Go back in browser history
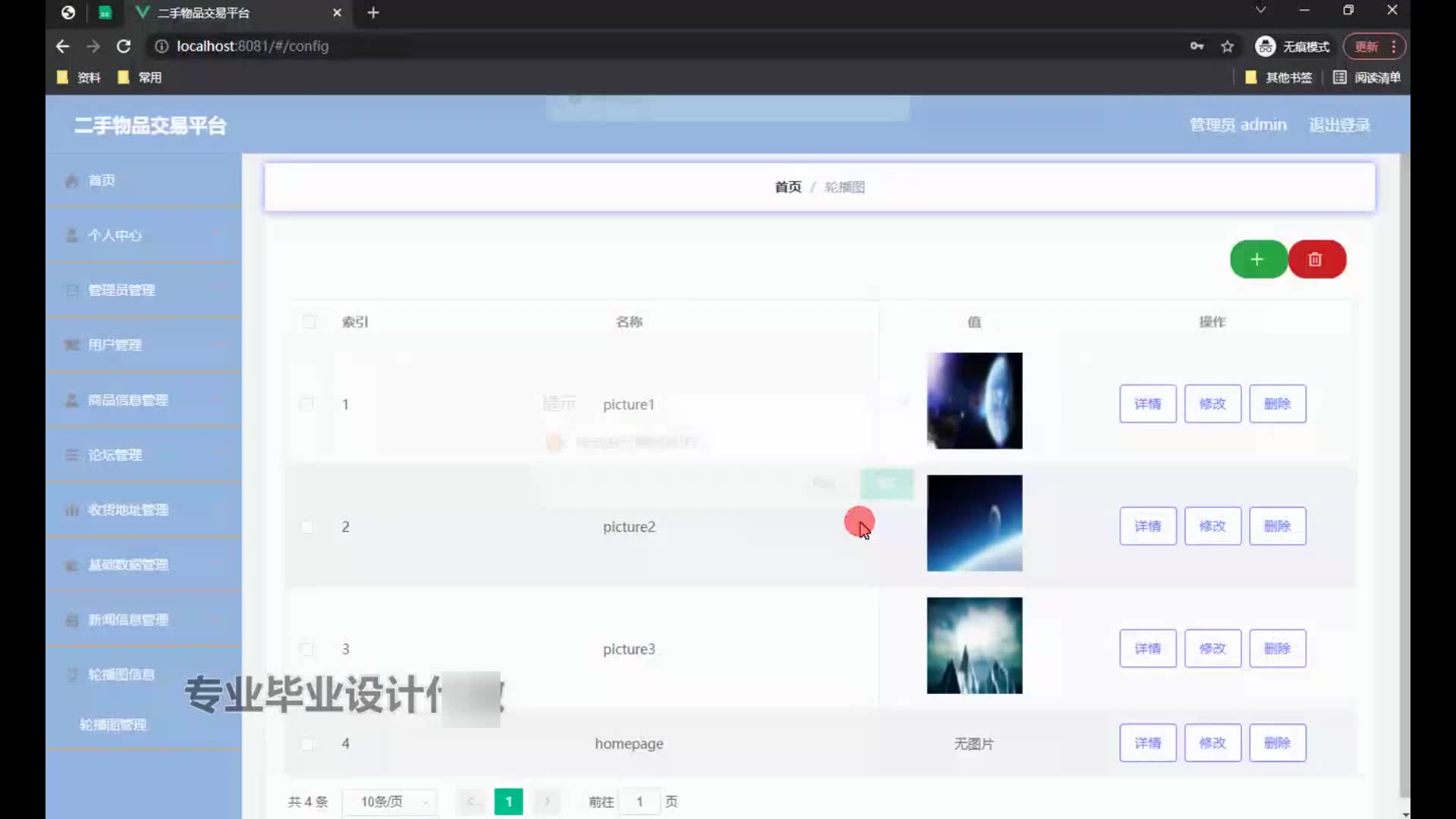1456x819 pixels. click(62, 46)
